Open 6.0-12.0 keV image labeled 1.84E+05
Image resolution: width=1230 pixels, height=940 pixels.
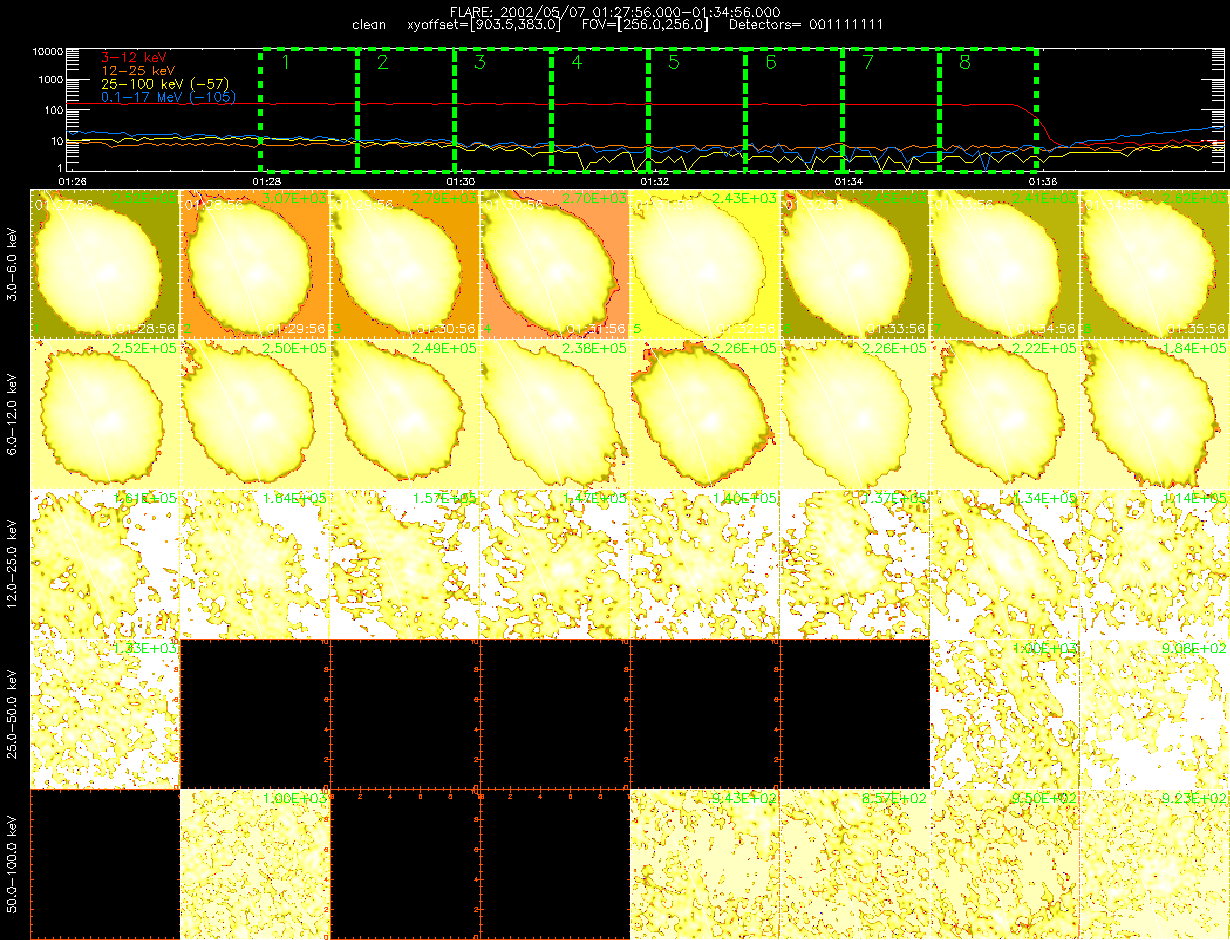[1155, 414]
